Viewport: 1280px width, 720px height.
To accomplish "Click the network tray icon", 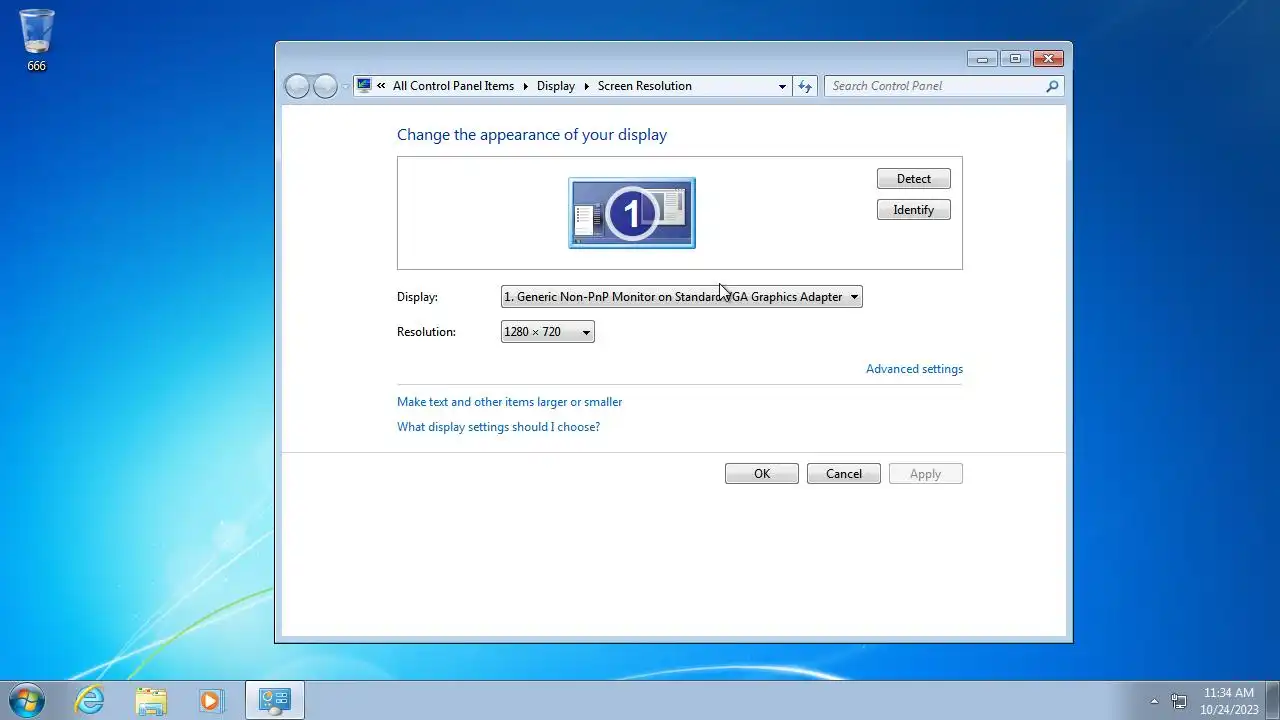I will 1179,701.
